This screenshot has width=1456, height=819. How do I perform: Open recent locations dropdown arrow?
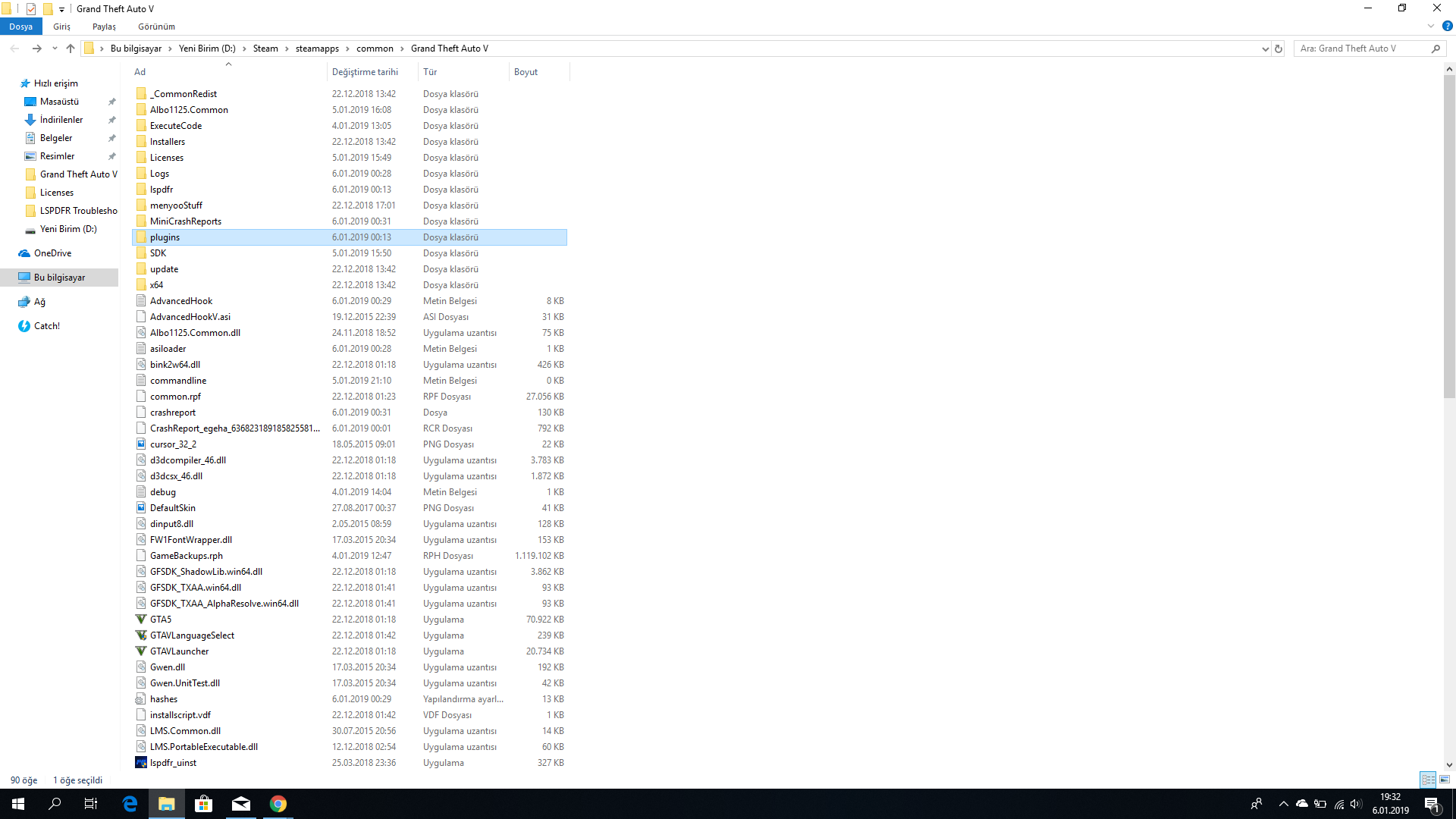tap(55, 49)
